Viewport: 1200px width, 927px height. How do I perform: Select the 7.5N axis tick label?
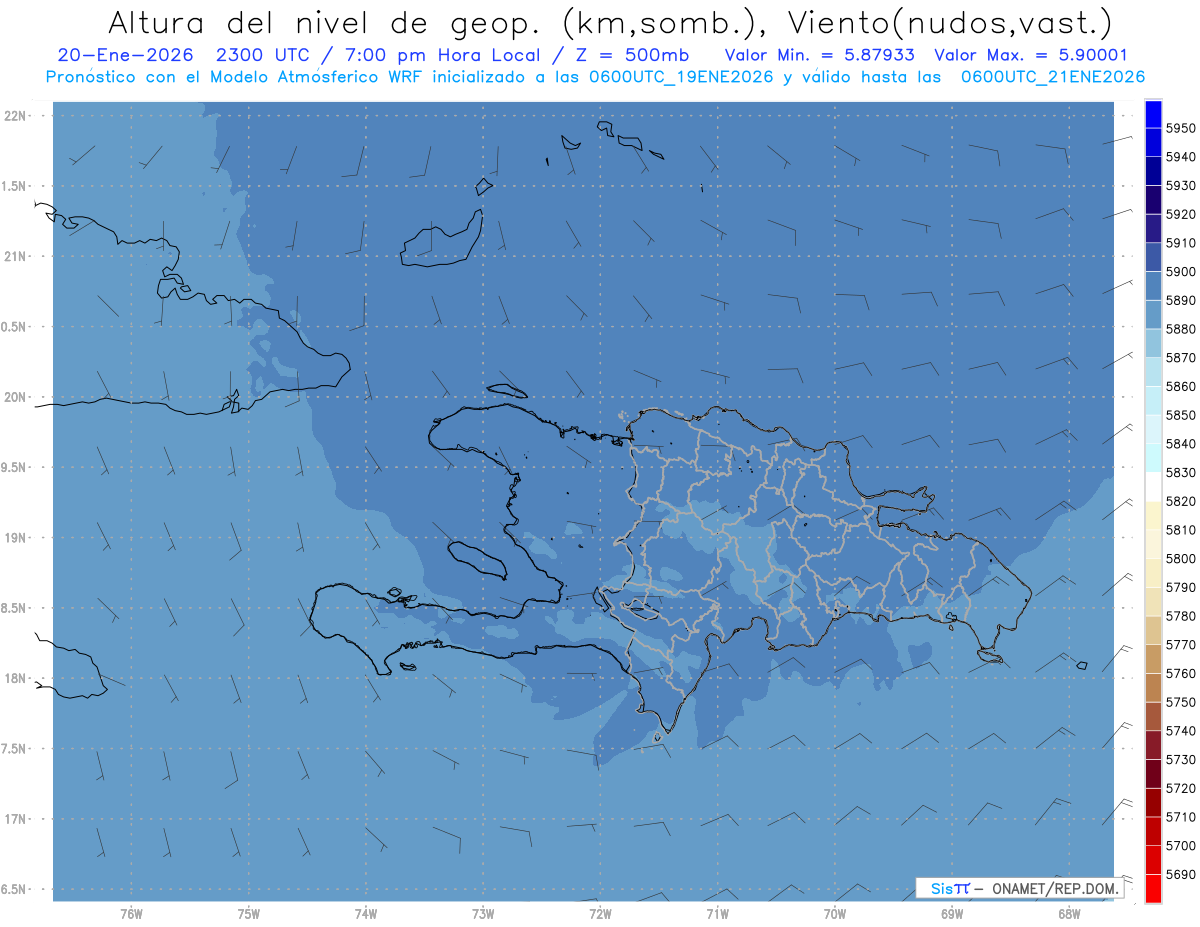[x=15, y=749]
